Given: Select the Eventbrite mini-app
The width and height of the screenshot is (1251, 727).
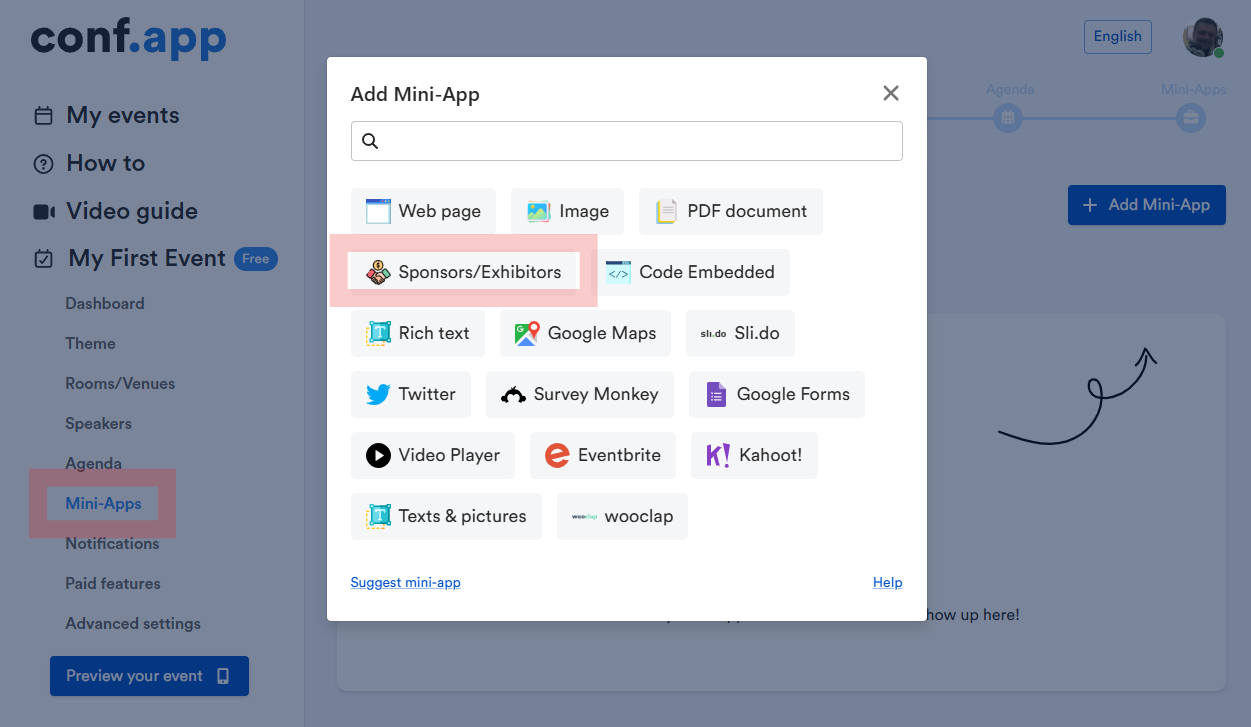Looking at the screenshot, I should pos(602,455).
